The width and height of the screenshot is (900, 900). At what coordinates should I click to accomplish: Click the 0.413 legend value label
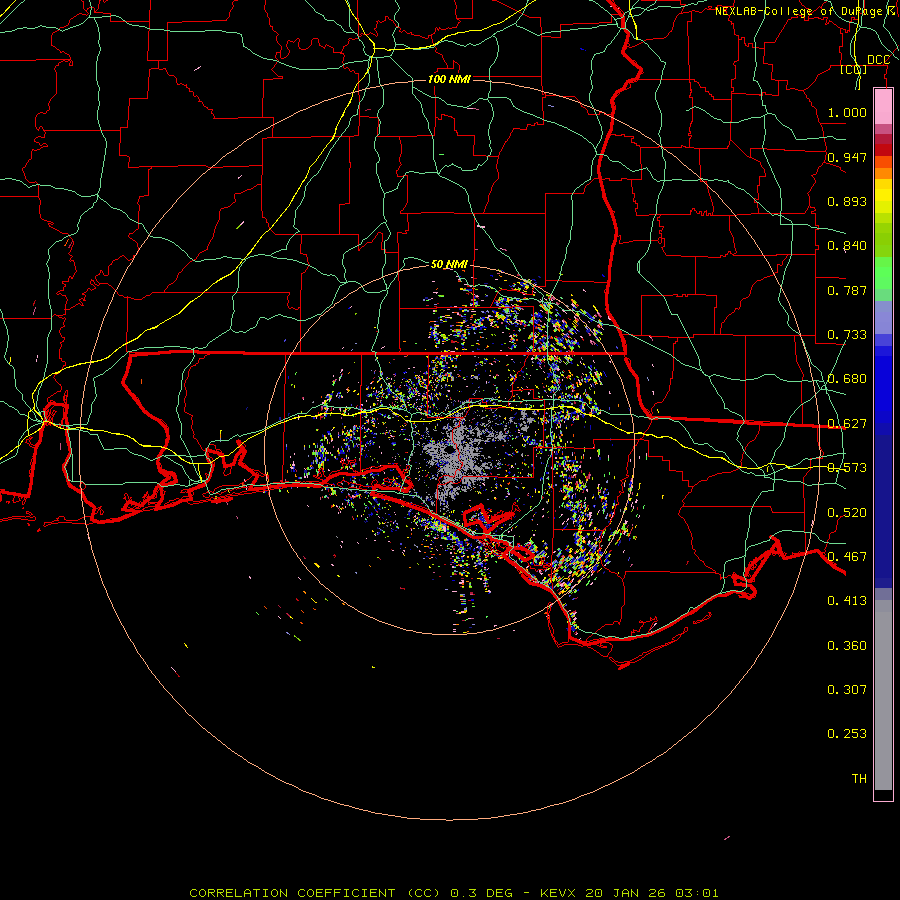846,601
